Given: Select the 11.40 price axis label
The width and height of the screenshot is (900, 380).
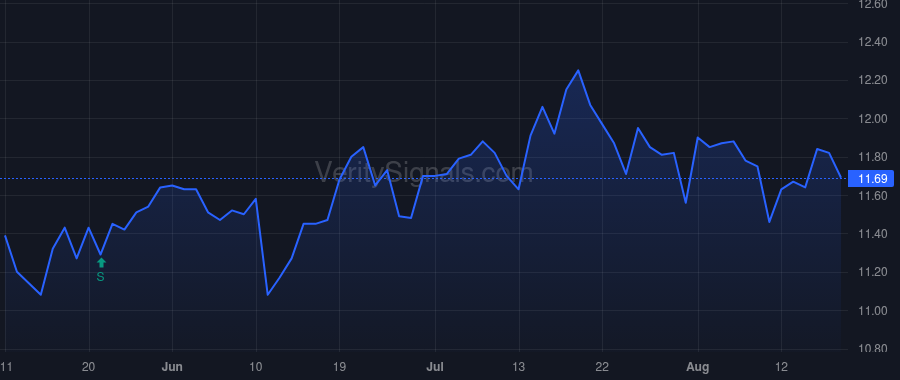Looking at the screenshot, I should 872,234.
